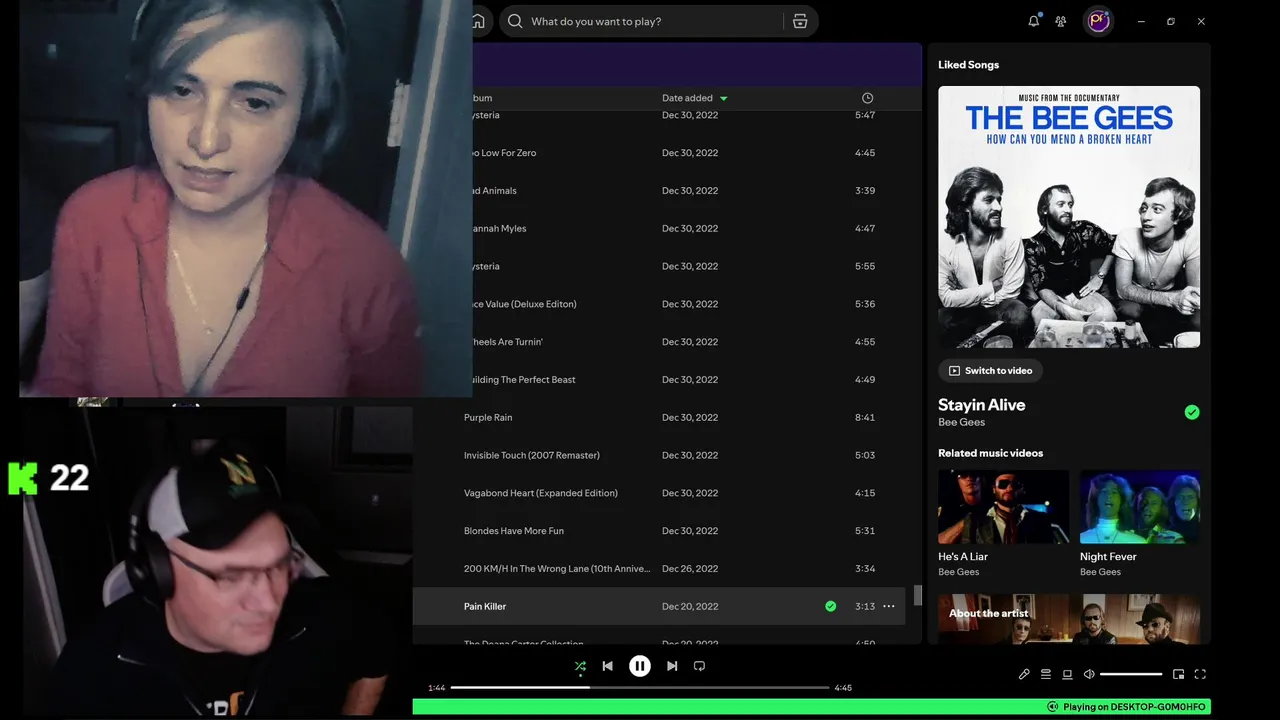1280x720 pixels.
Task: Toggle liked checkmark for Stayin Alive
Action: [x=1192, y=412]
